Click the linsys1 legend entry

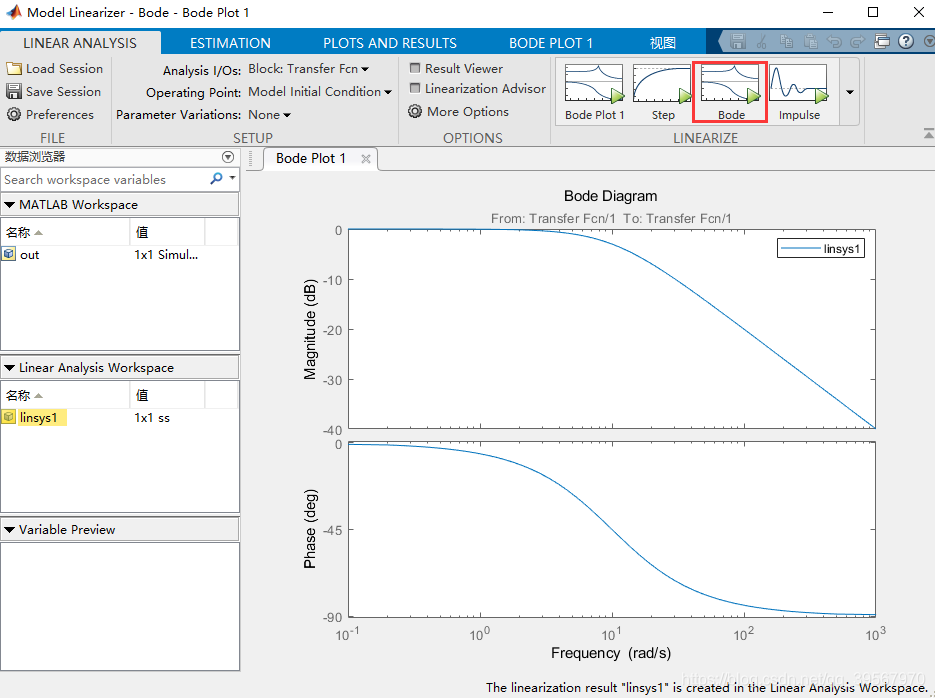pyautogui.click(x=821, y=249)
